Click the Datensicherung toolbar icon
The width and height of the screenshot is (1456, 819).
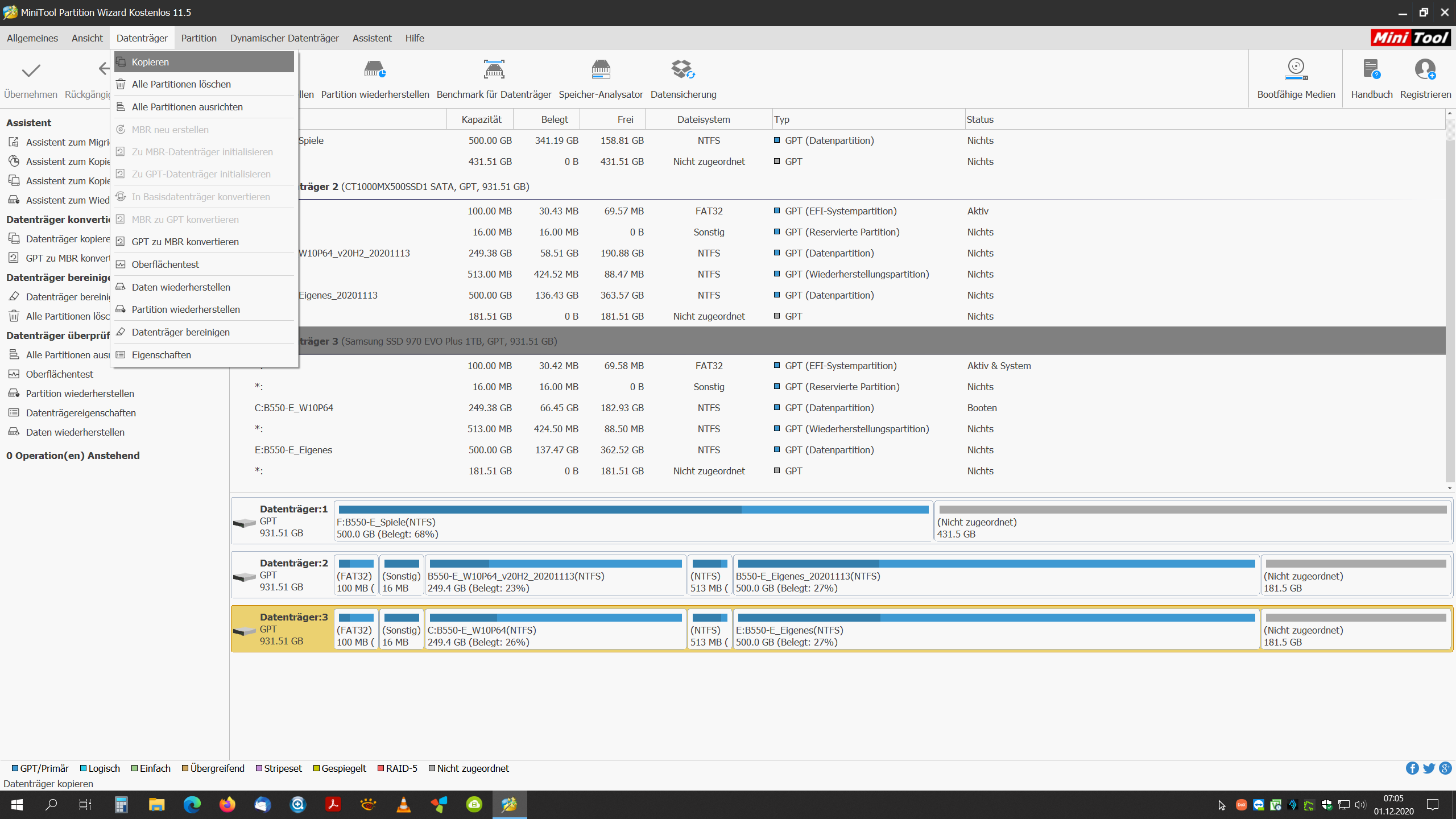click(683, 70)
